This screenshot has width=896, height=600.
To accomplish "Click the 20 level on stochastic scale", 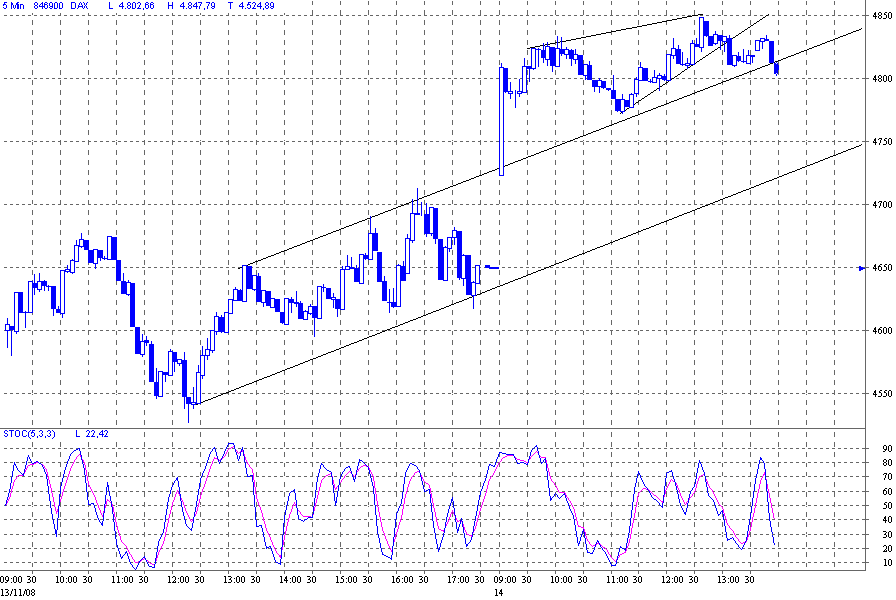I will pyautogui.click(x=887, y=549).
